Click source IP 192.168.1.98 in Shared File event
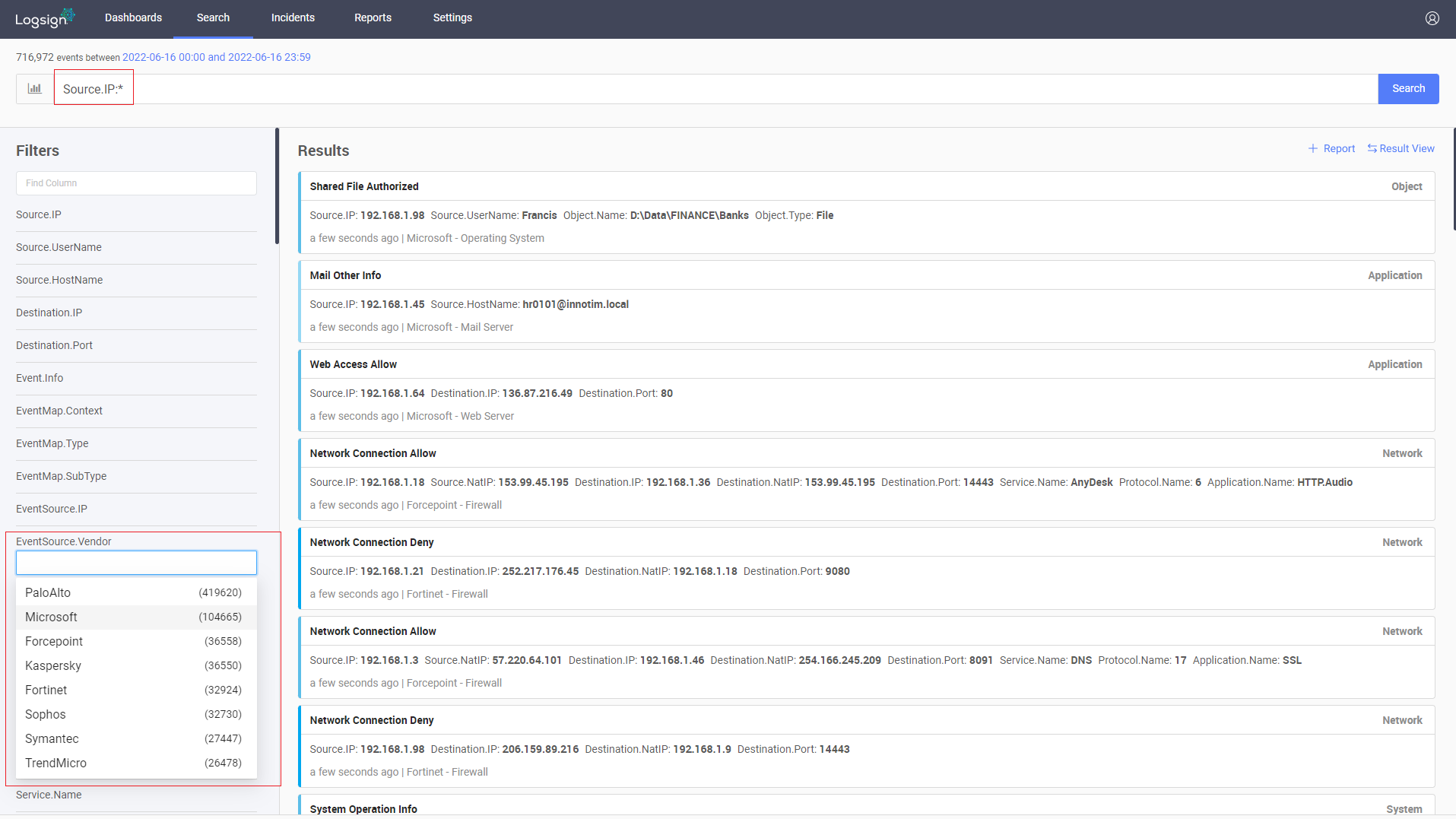The image size is (1456, 819). (x=392, y=215)
